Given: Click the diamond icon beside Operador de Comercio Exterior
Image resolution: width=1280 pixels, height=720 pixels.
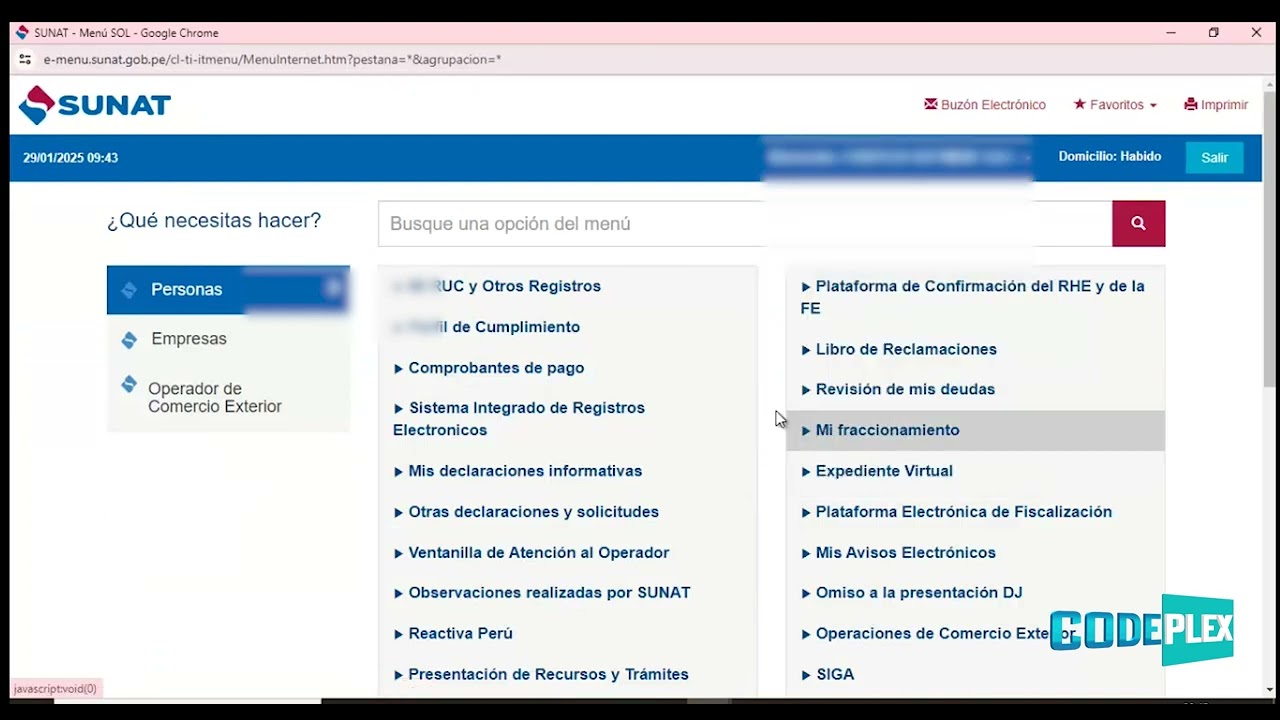Looking at the screenshot, I should pos(128,384).
